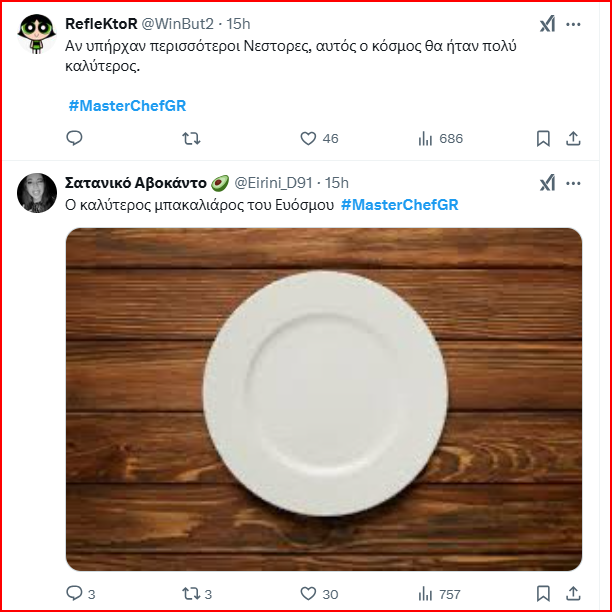Viewport: 612px width, 612px height.
Task: Share RefleKtoR's tweet
Action: [574, 138]
